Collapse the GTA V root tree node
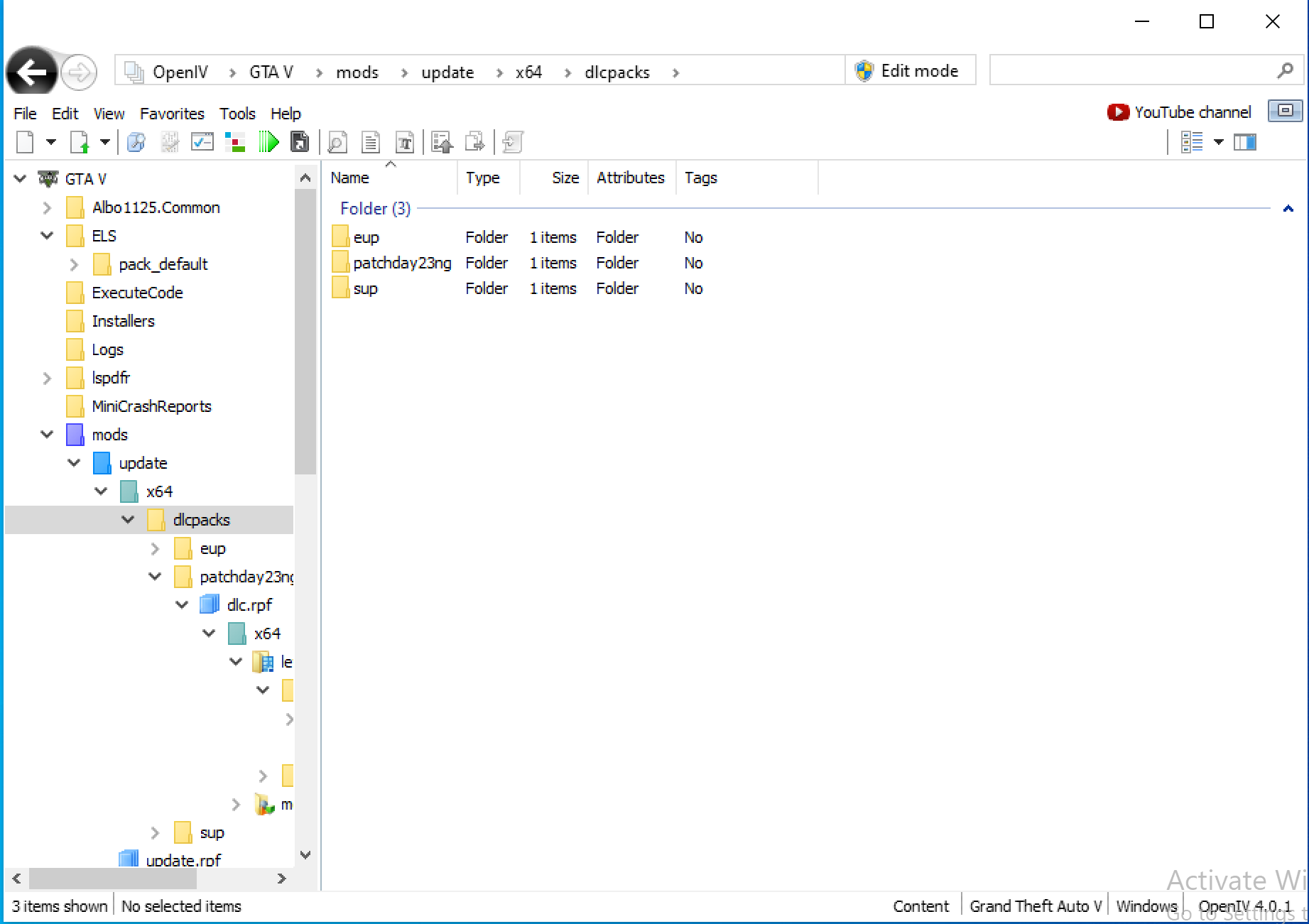This screenshot has width=1309, height=924. (20, 178)
